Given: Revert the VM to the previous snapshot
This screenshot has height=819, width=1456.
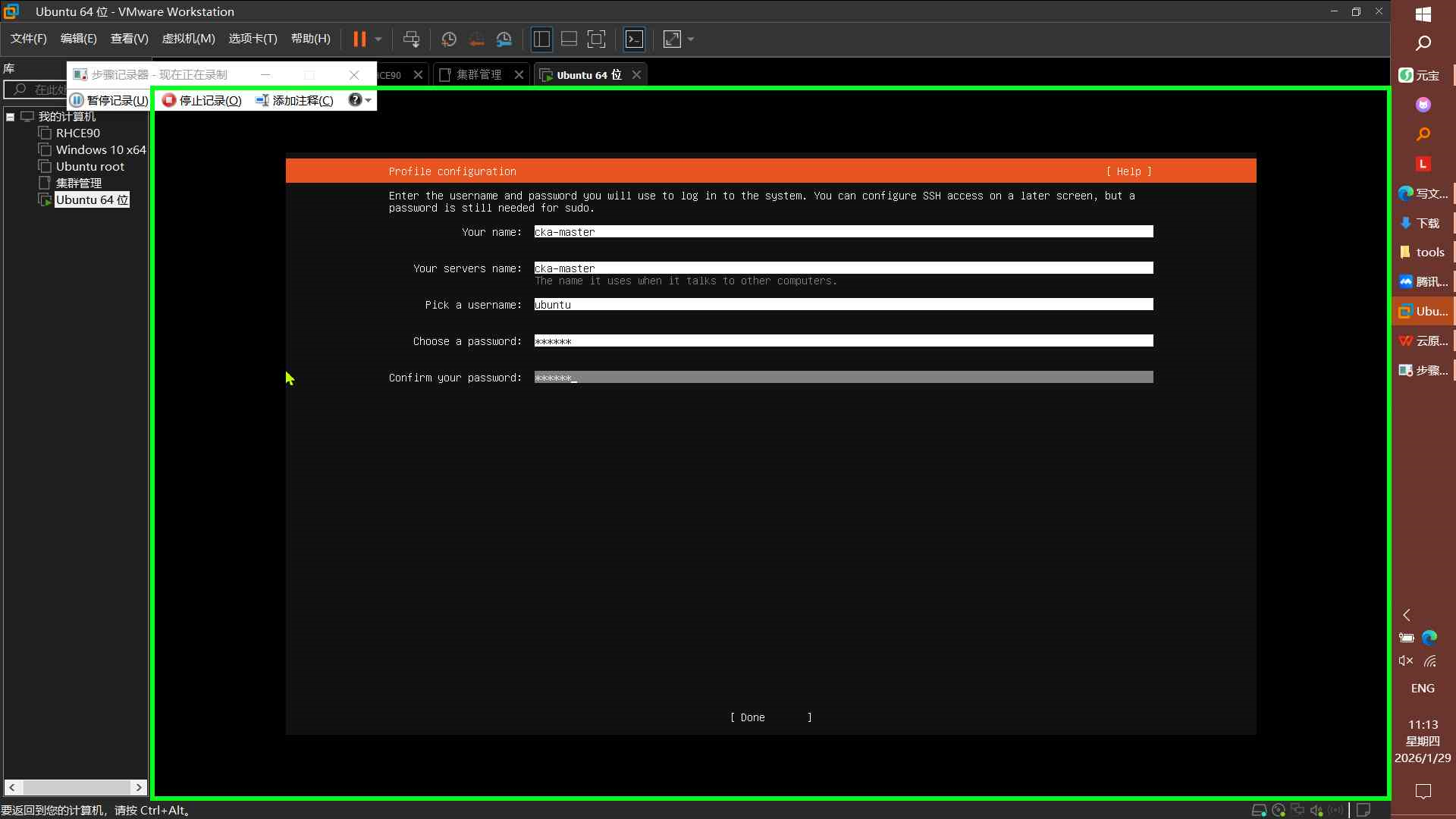Looking at the screenshot, I should 476,39.
